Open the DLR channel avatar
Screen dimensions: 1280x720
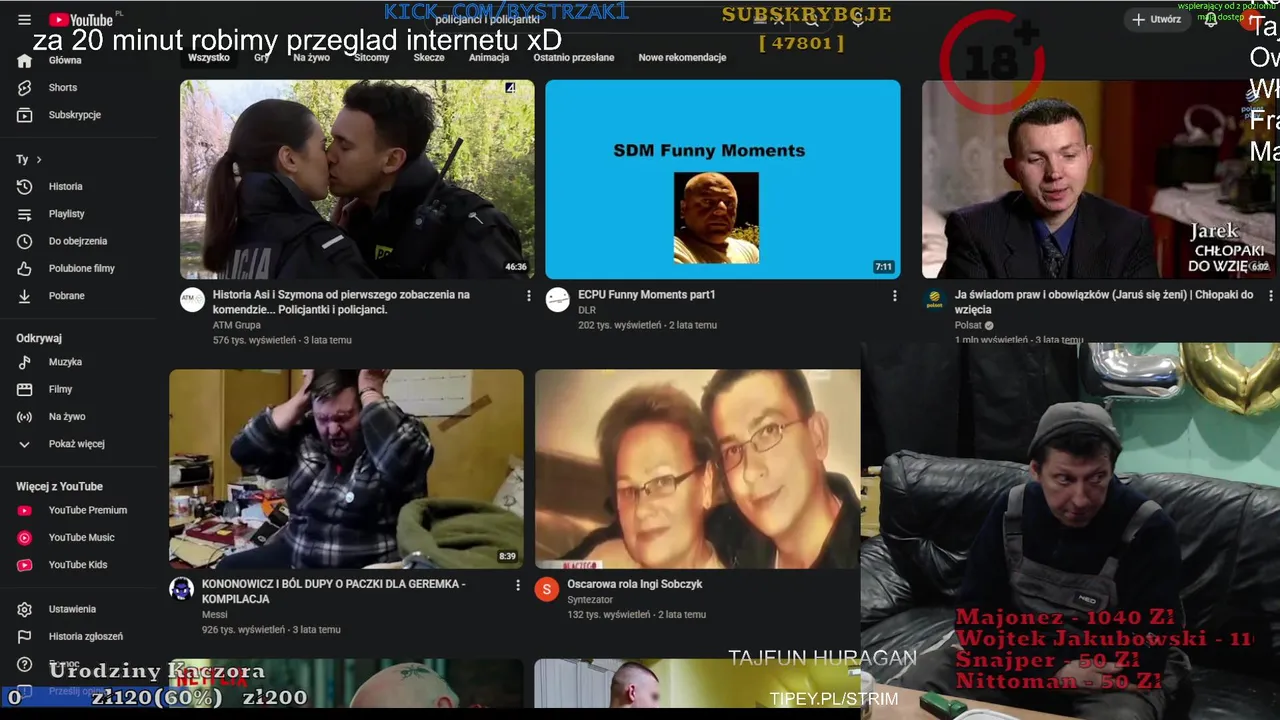558,299
